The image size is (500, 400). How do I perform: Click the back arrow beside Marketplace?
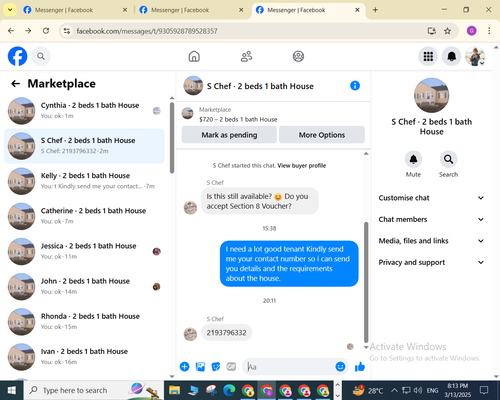[x=15, y=83]
